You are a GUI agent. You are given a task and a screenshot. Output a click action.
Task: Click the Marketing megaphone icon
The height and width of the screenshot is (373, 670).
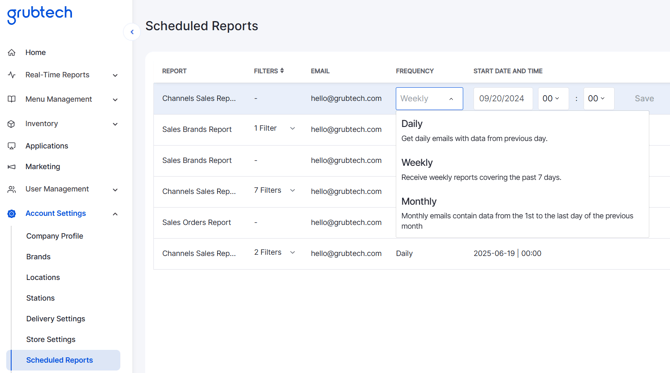pyautogui.click(x=12, y=167)
